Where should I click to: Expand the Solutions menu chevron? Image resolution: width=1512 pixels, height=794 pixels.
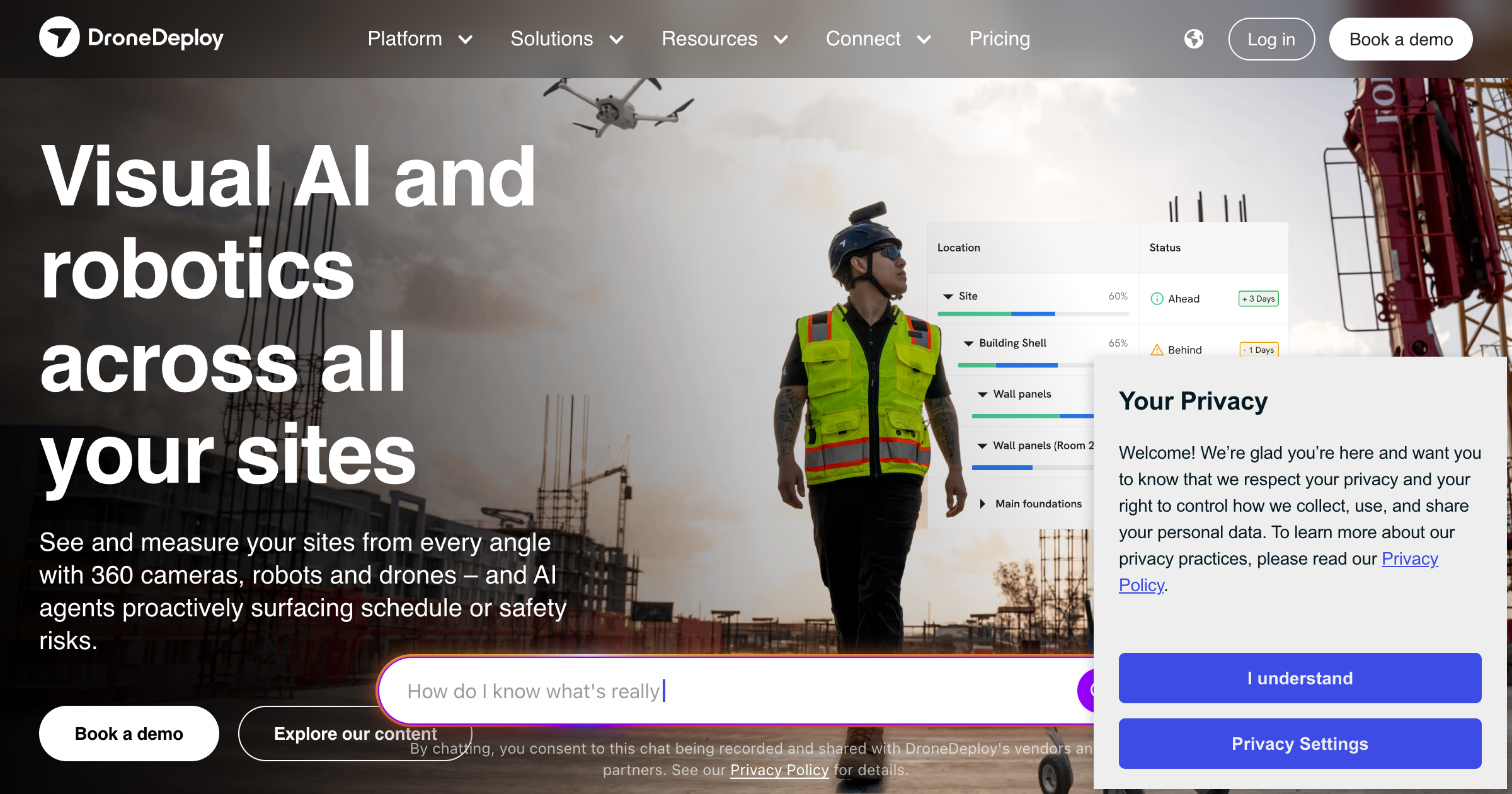coord(617,40)
